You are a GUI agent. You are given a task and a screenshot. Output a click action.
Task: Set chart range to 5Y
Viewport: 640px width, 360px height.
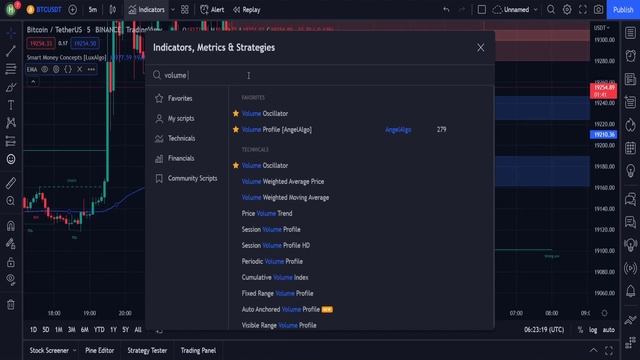pyautogui.click(x=126, y=330)
